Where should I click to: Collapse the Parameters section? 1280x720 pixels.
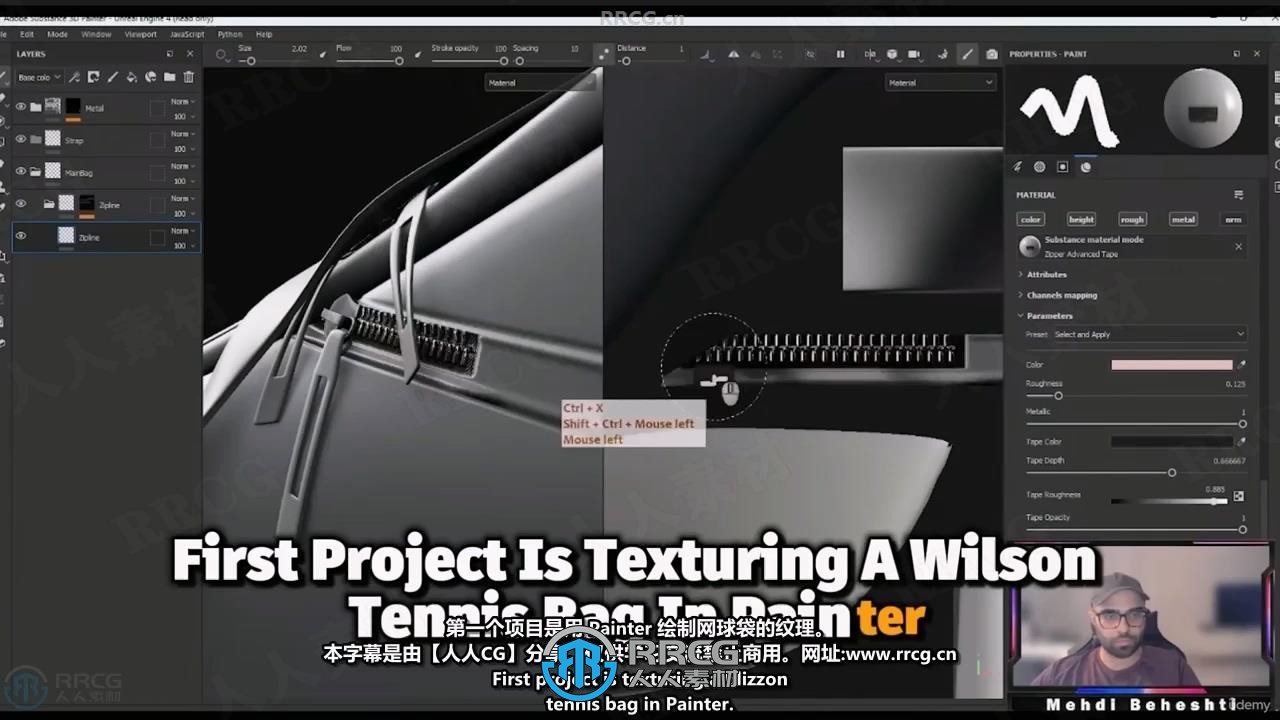(1046, 315)
